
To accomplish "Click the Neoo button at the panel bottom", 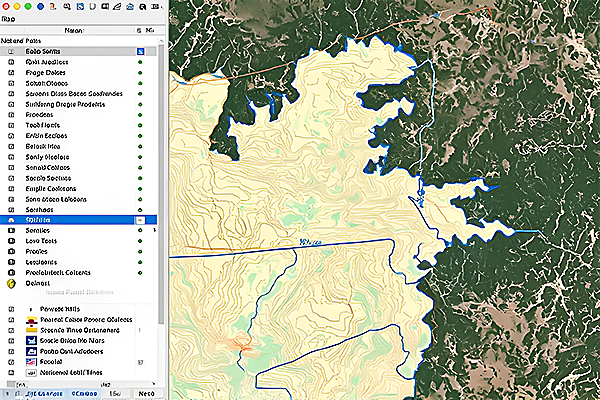I will (x=145, y=393).
